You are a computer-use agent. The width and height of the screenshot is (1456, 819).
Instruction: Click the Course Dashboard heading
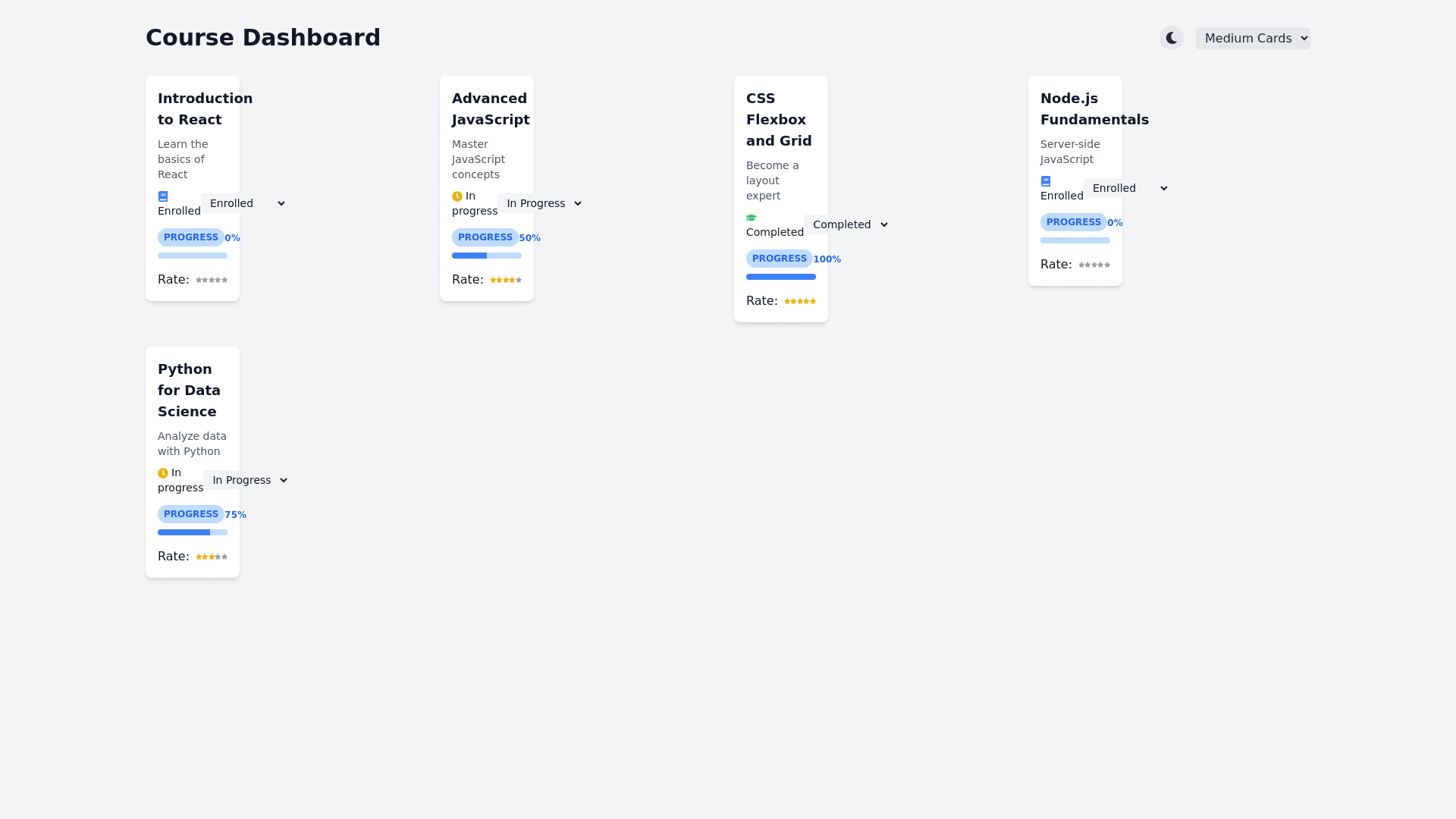(x=263, y=38)
